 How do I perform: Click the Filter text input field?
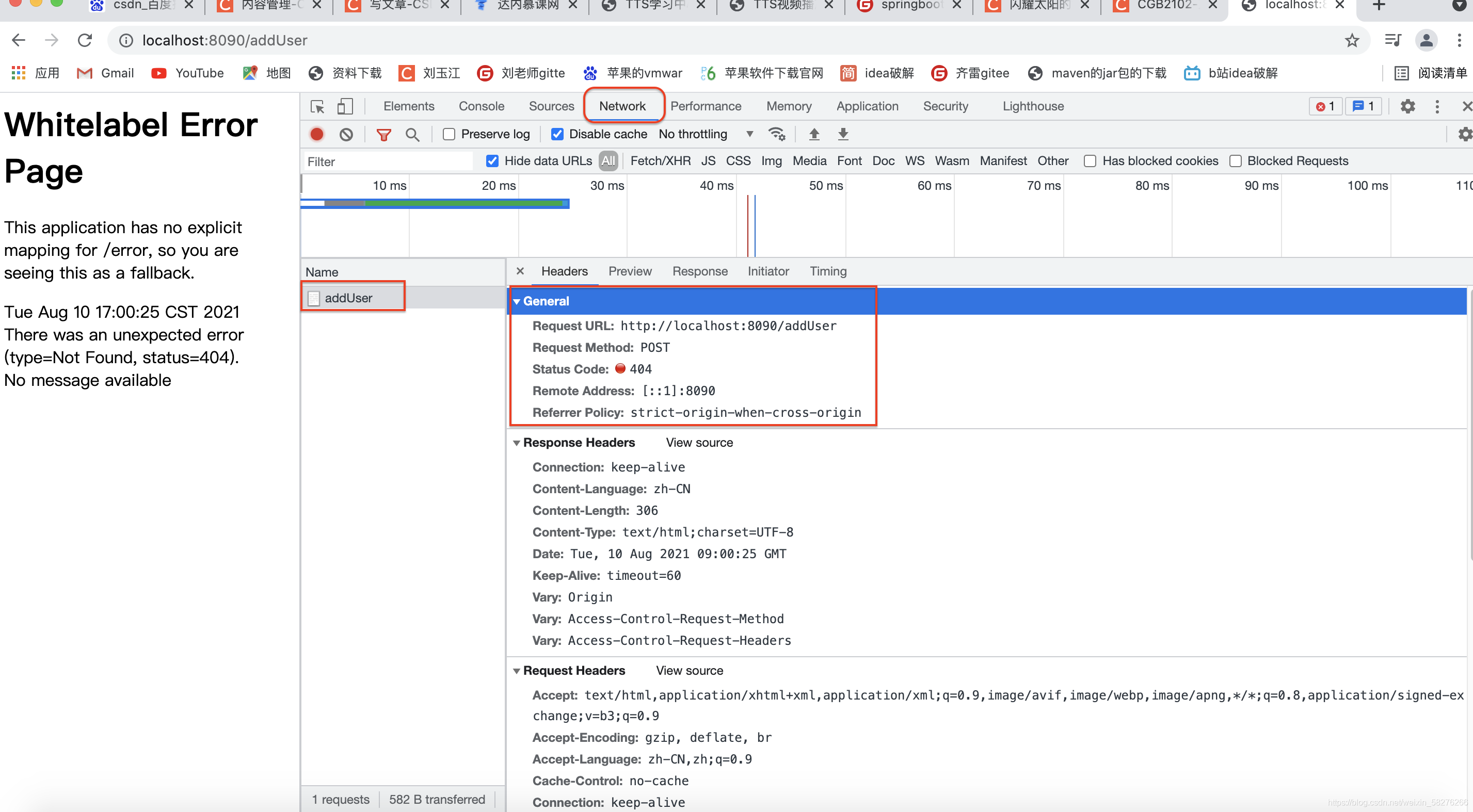coord(389,161)
